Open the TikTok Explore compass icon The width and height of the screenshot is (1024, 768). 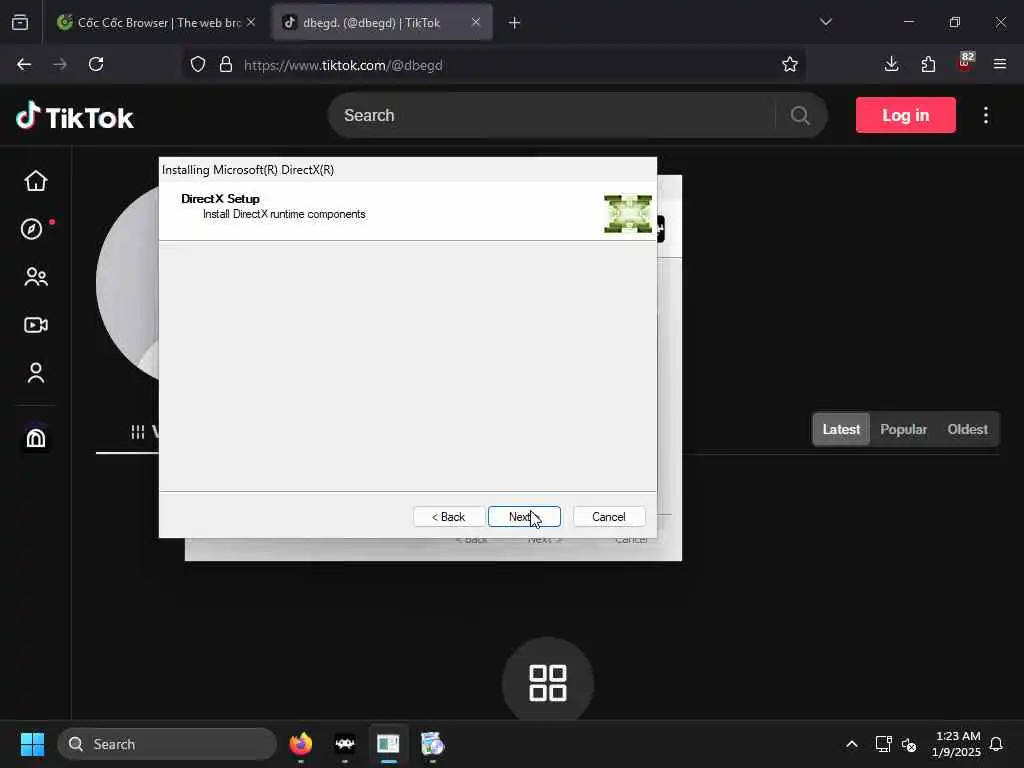[x=32, y=229]
